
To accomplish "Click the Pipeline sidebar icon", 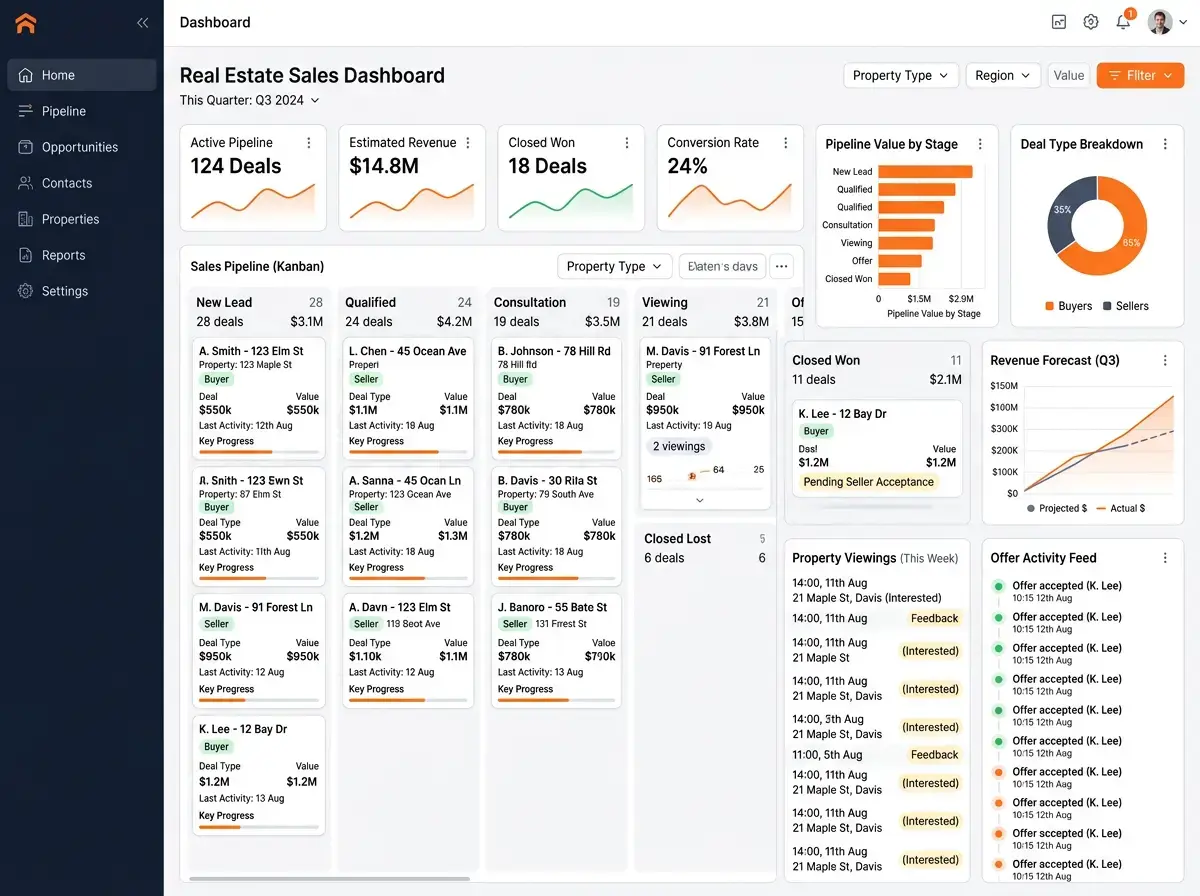I will pyautogui.click(x=26, y=111).
